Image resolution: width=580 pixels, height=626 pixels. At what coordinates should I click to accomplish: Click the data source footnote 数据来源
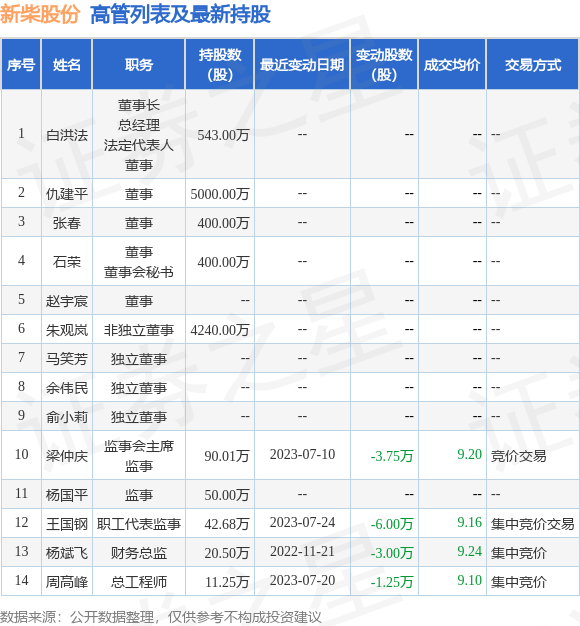[160, 617]
